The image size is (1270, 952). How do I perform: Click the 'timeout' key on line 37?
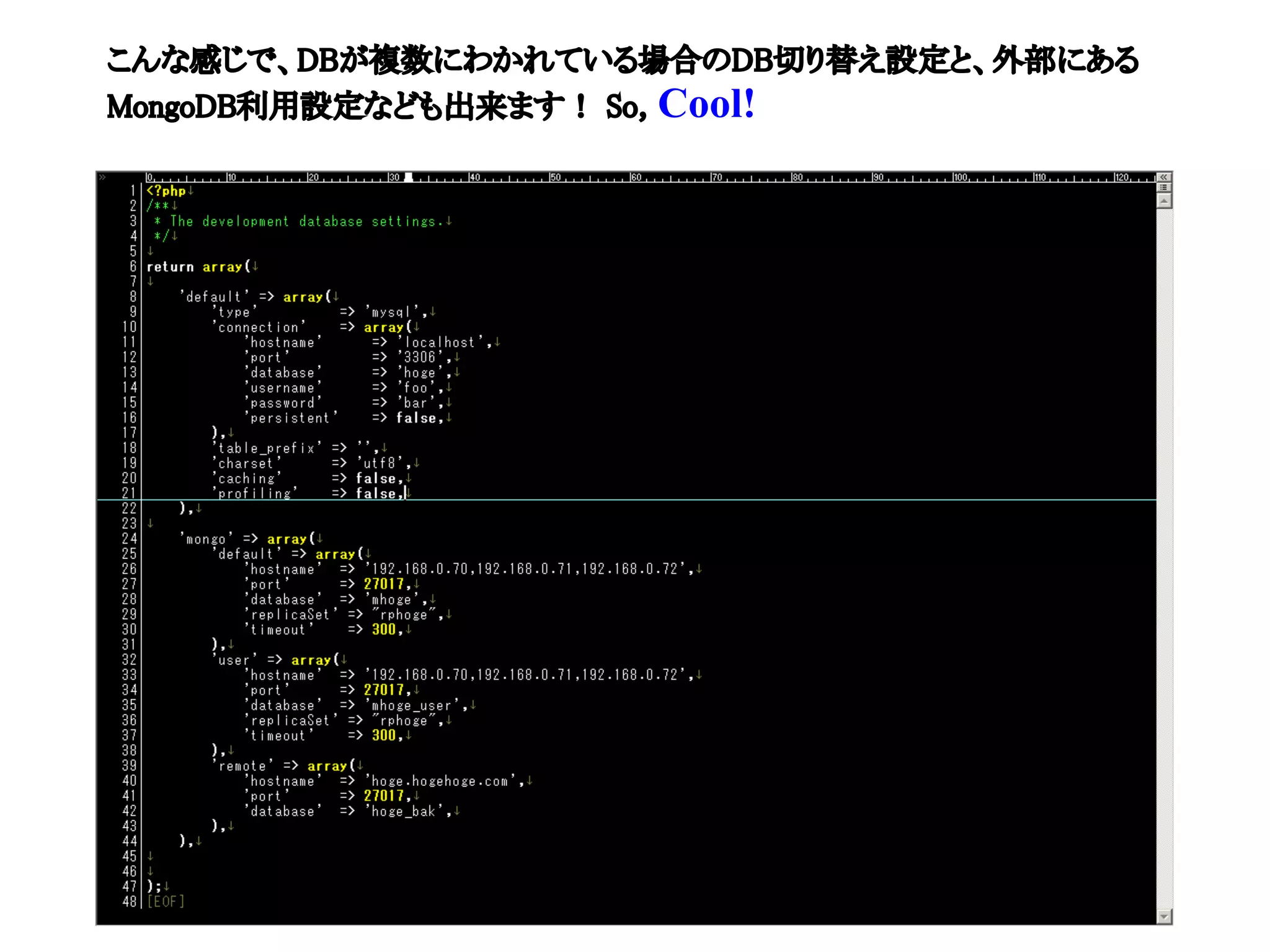(279, 736)
